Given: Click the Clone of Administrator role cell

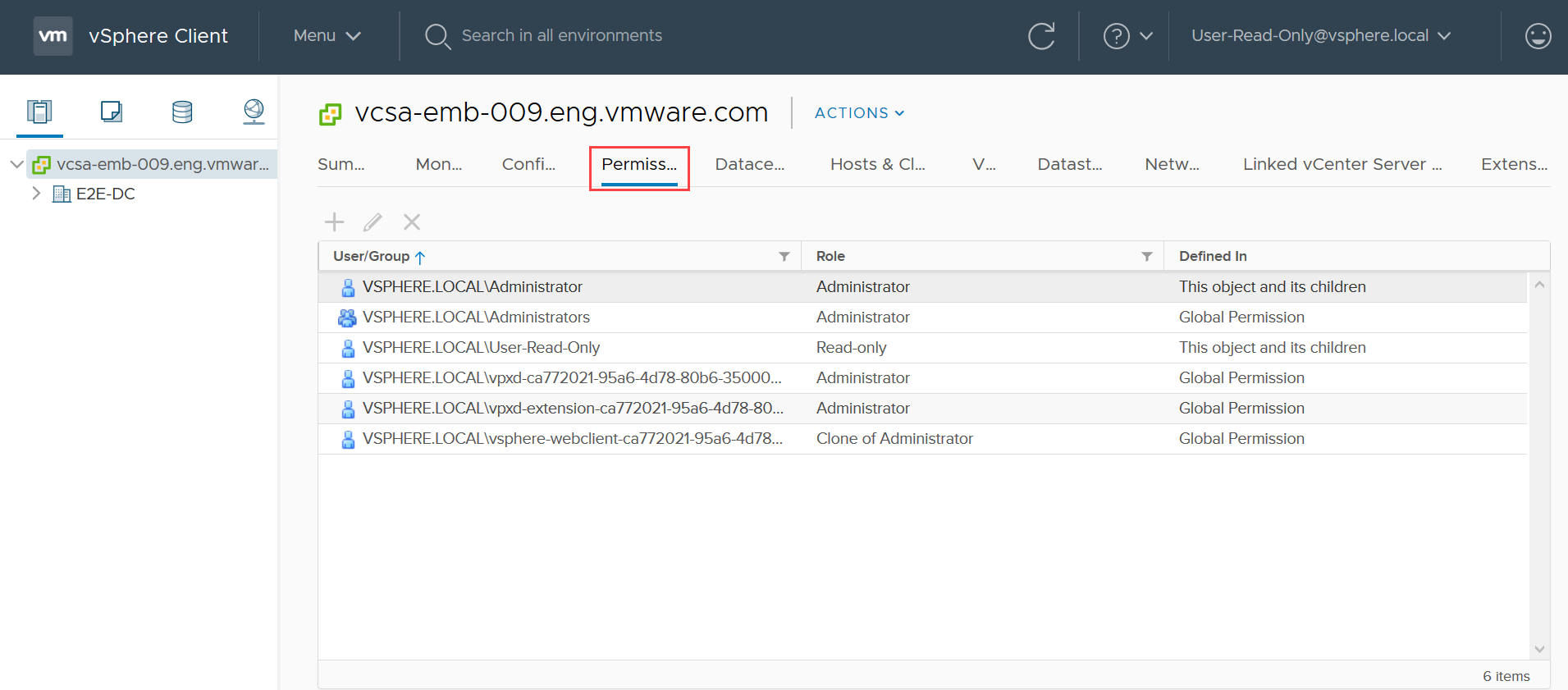Looking at the screenshot, I should (894, 439).
